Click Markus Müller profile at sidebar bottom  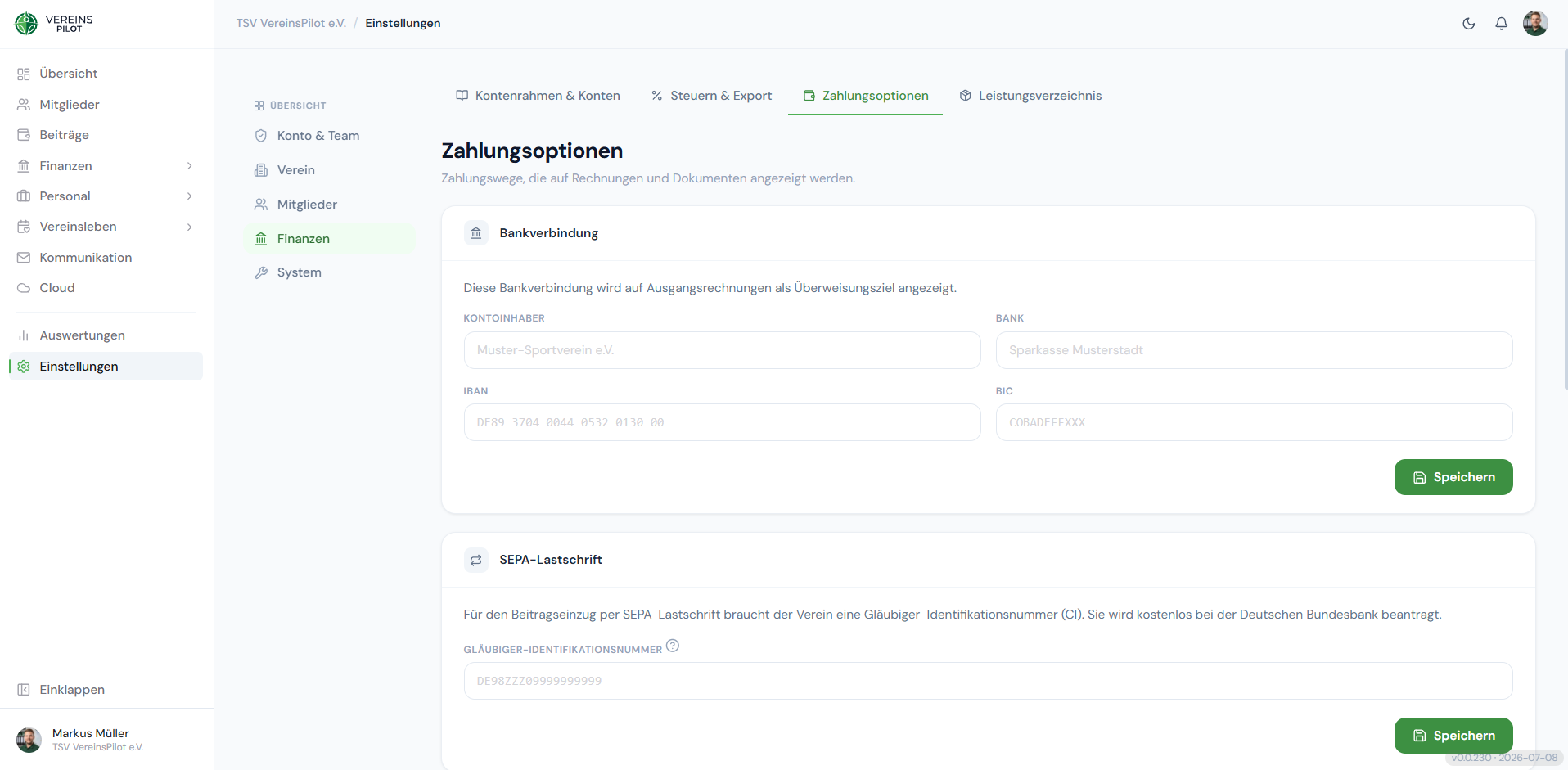(82, 740)
